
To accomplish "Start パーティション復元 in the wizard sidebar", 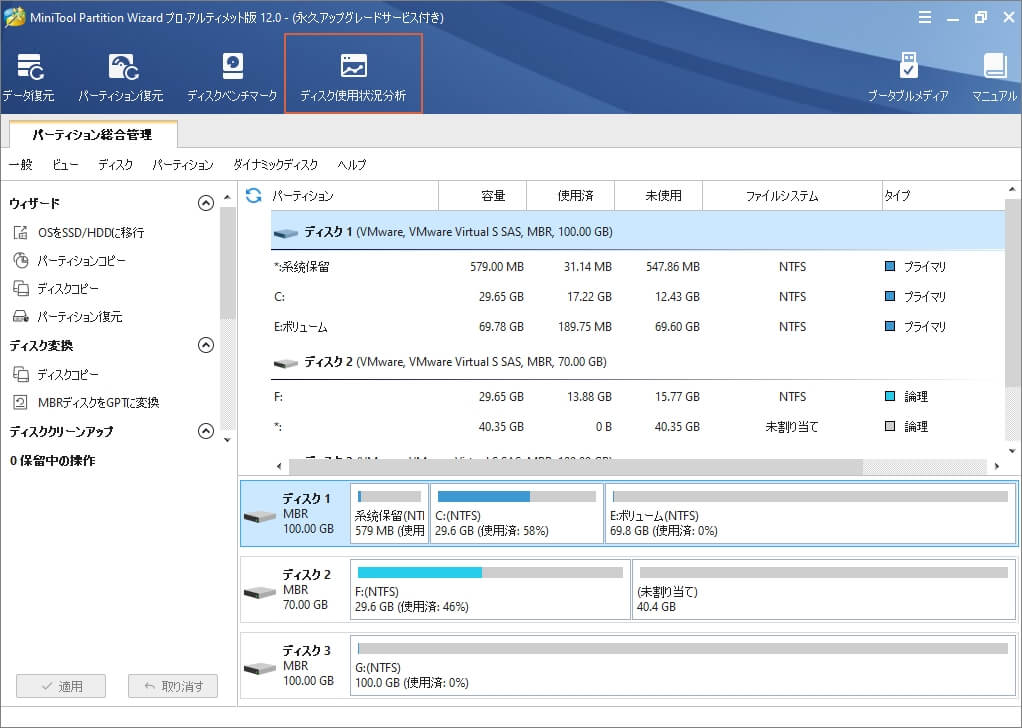I will (x=68, y=317).
